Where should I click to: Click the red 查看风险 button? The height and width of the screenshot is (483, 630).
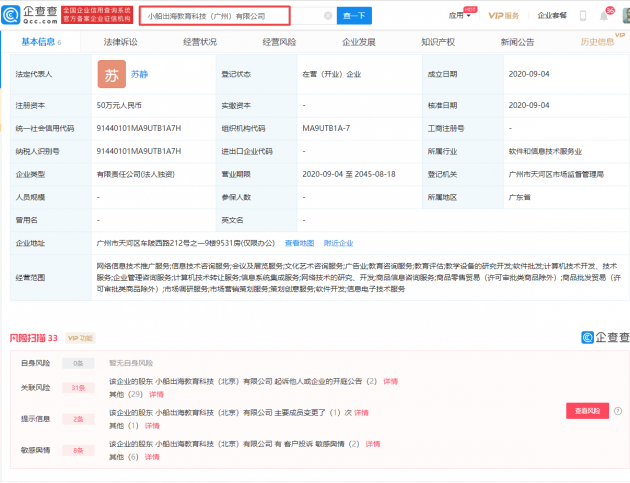click(587, 411)
